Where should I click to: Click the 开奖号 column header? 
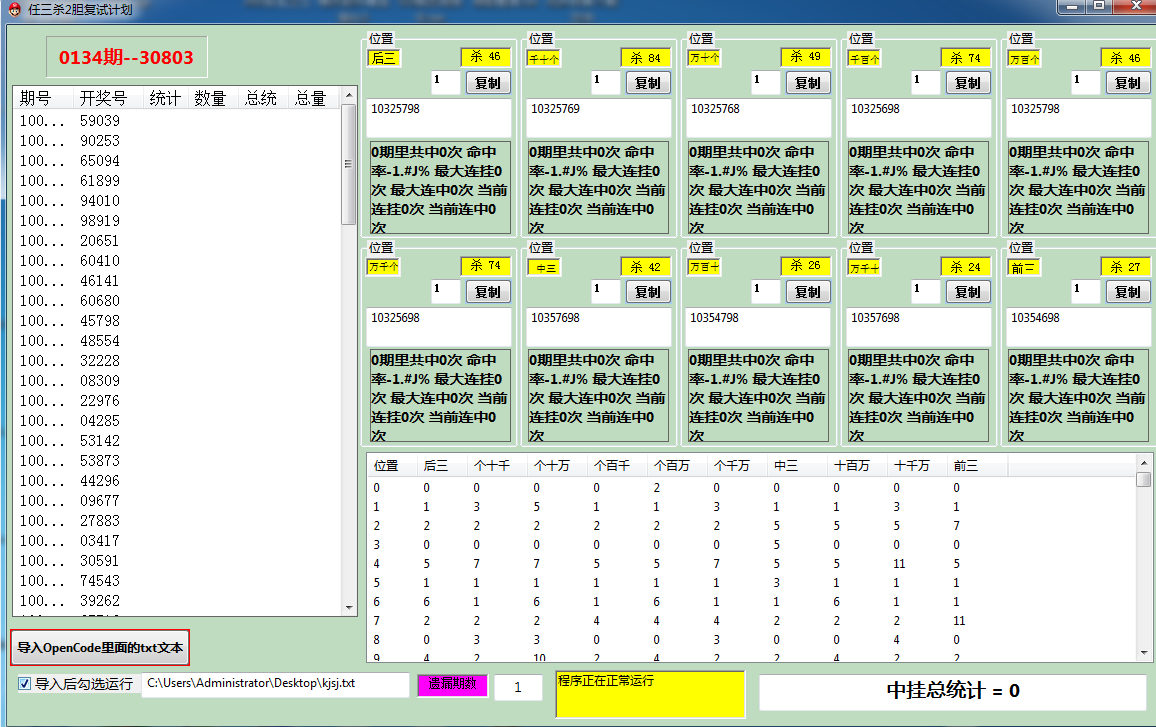[x=104, y=98]
